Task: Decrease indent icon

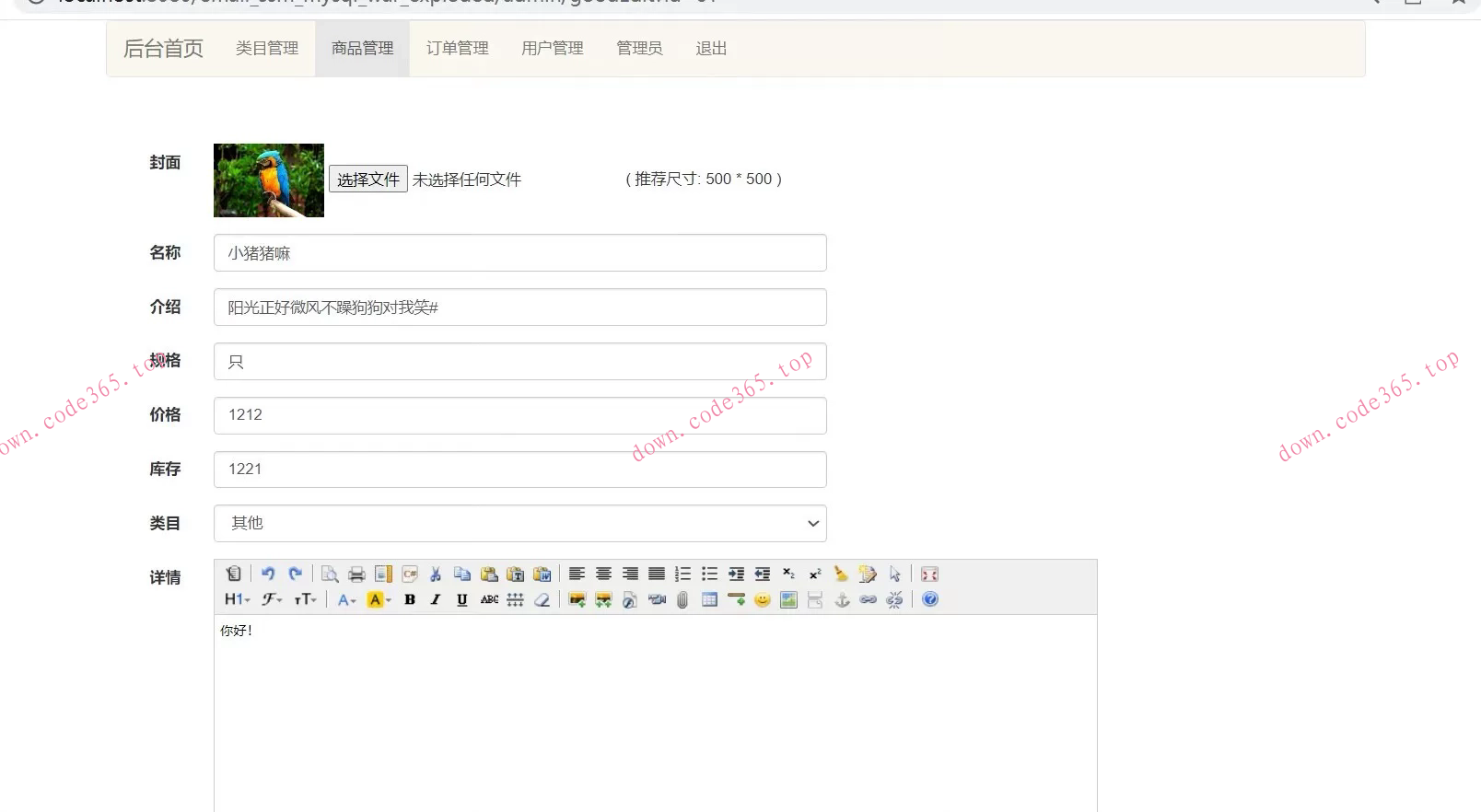Action: (x=763, y=574)
